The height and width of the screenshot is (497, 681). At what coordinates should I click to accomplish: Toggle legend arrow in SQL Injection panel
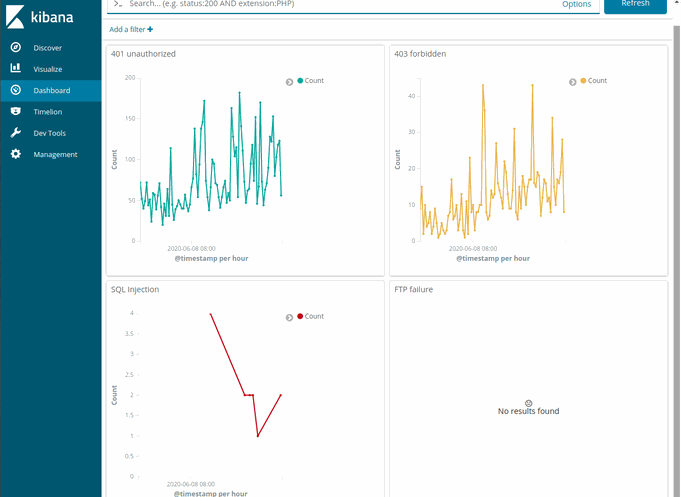pos(289,318)
